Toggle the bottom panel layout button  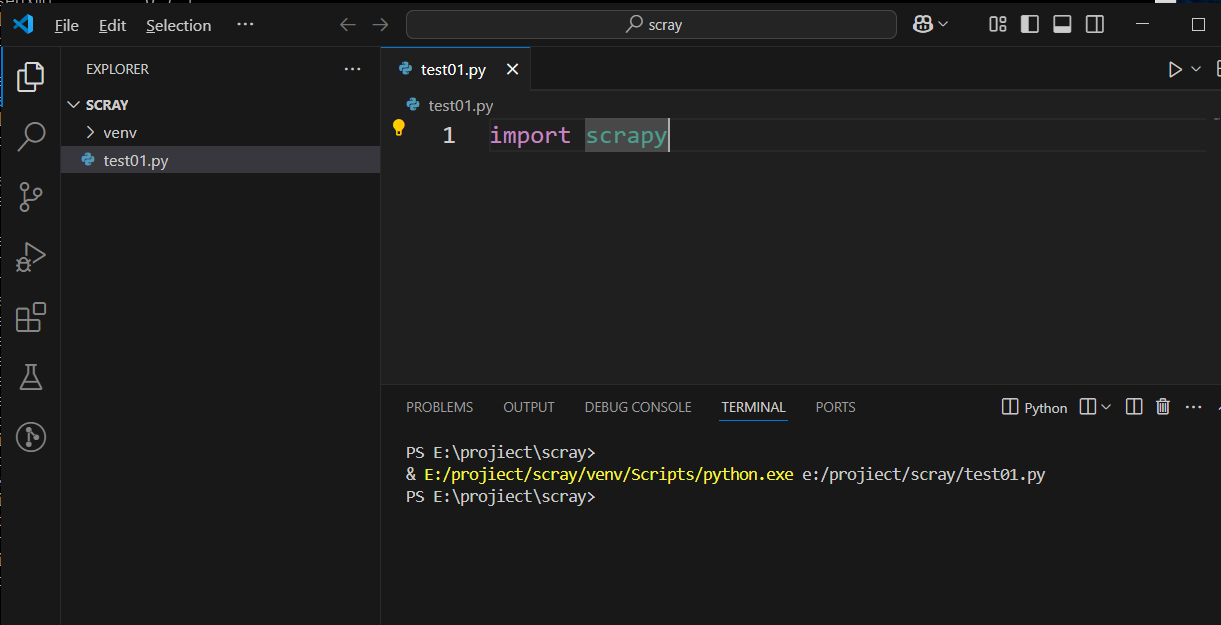pos(1062,25)
